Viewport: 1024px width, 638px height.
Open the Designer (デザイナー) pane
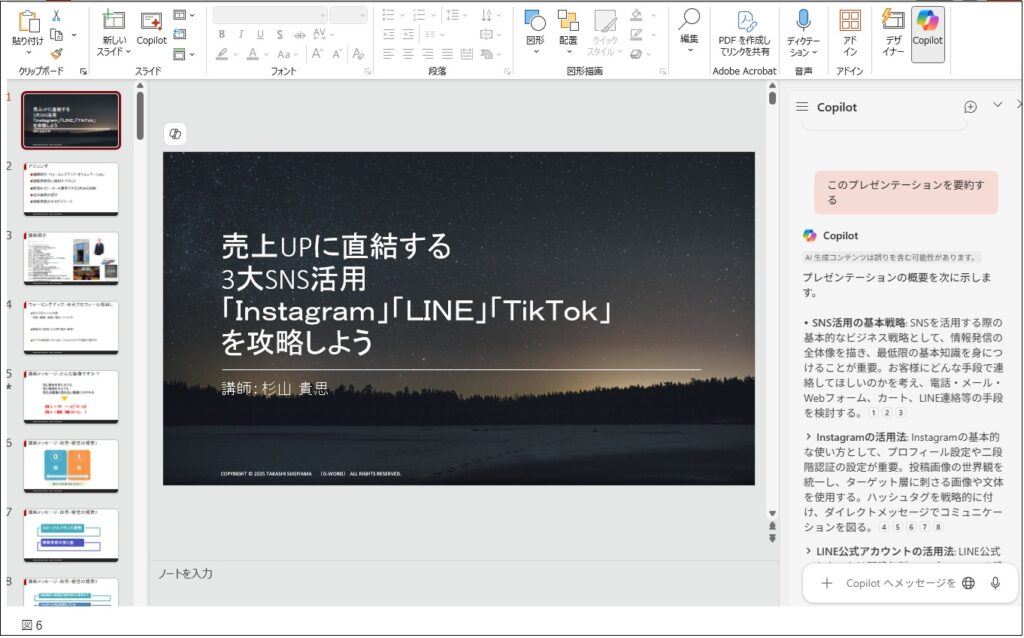pos(893,32)
